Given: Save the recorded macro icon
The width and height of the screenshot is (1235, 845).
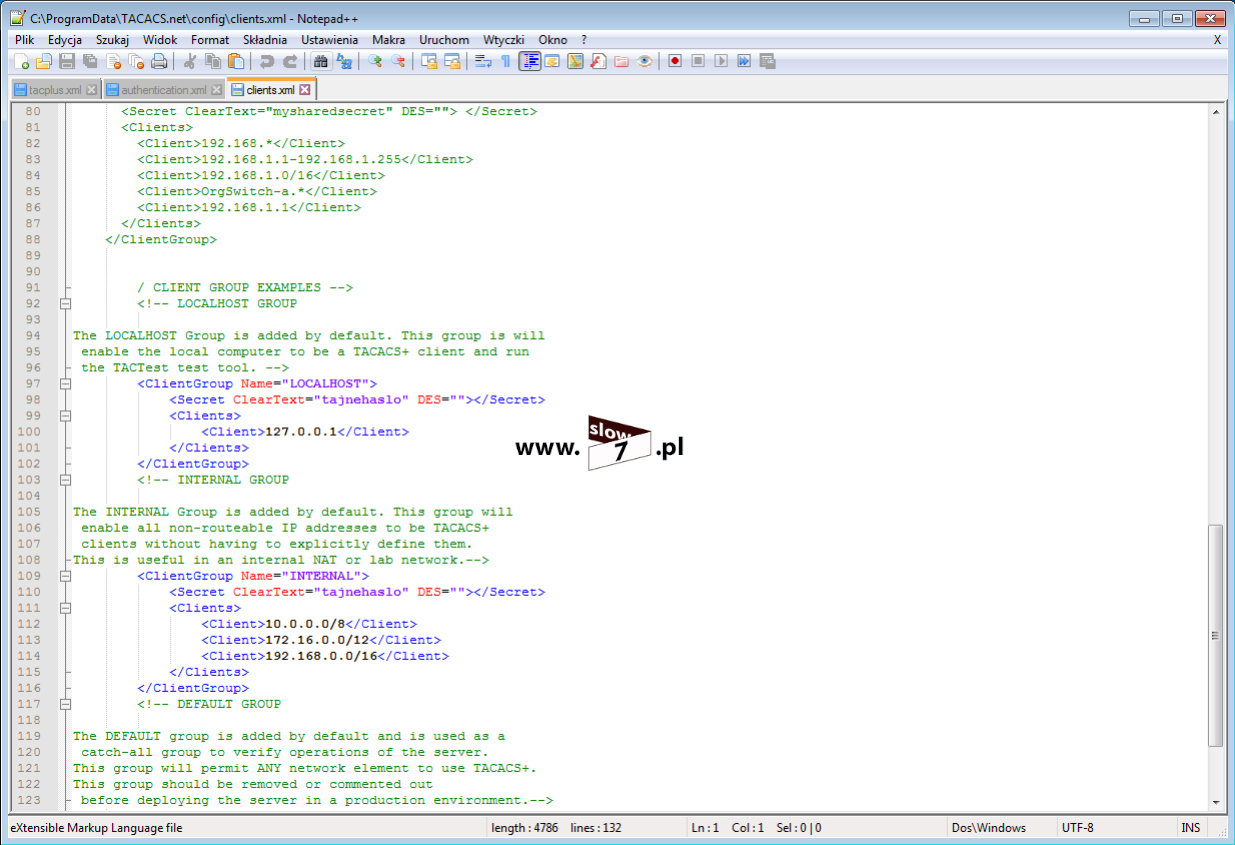Looking at the screenshot, I should 767,61.
